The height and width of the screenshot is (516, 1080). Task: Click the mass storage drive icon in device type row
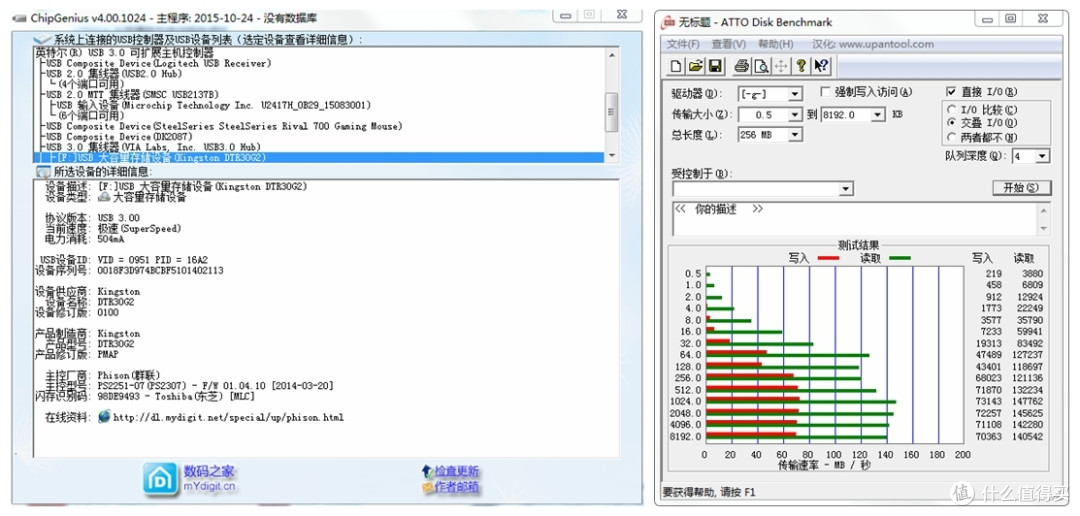(x=104, y=197)
